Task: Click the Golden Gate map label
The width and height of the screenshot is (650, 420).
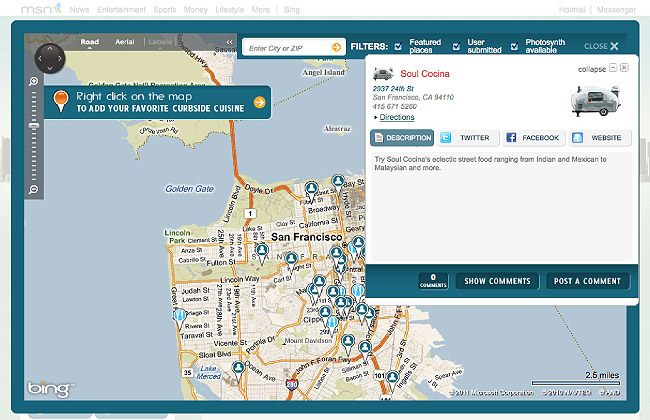Action: [x=189, y=189]
